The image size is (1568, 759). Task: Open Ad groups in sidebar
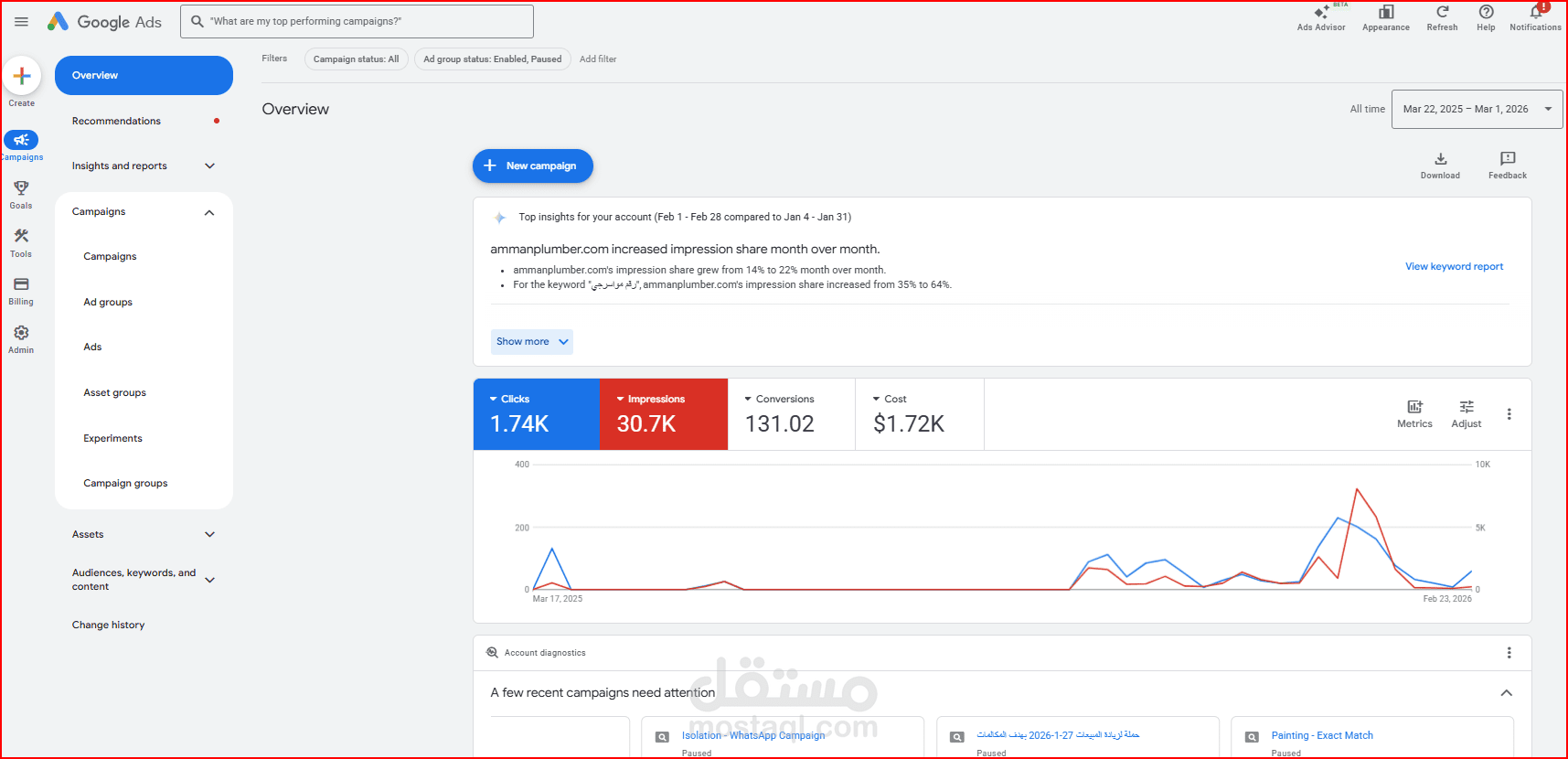point(108,303)
